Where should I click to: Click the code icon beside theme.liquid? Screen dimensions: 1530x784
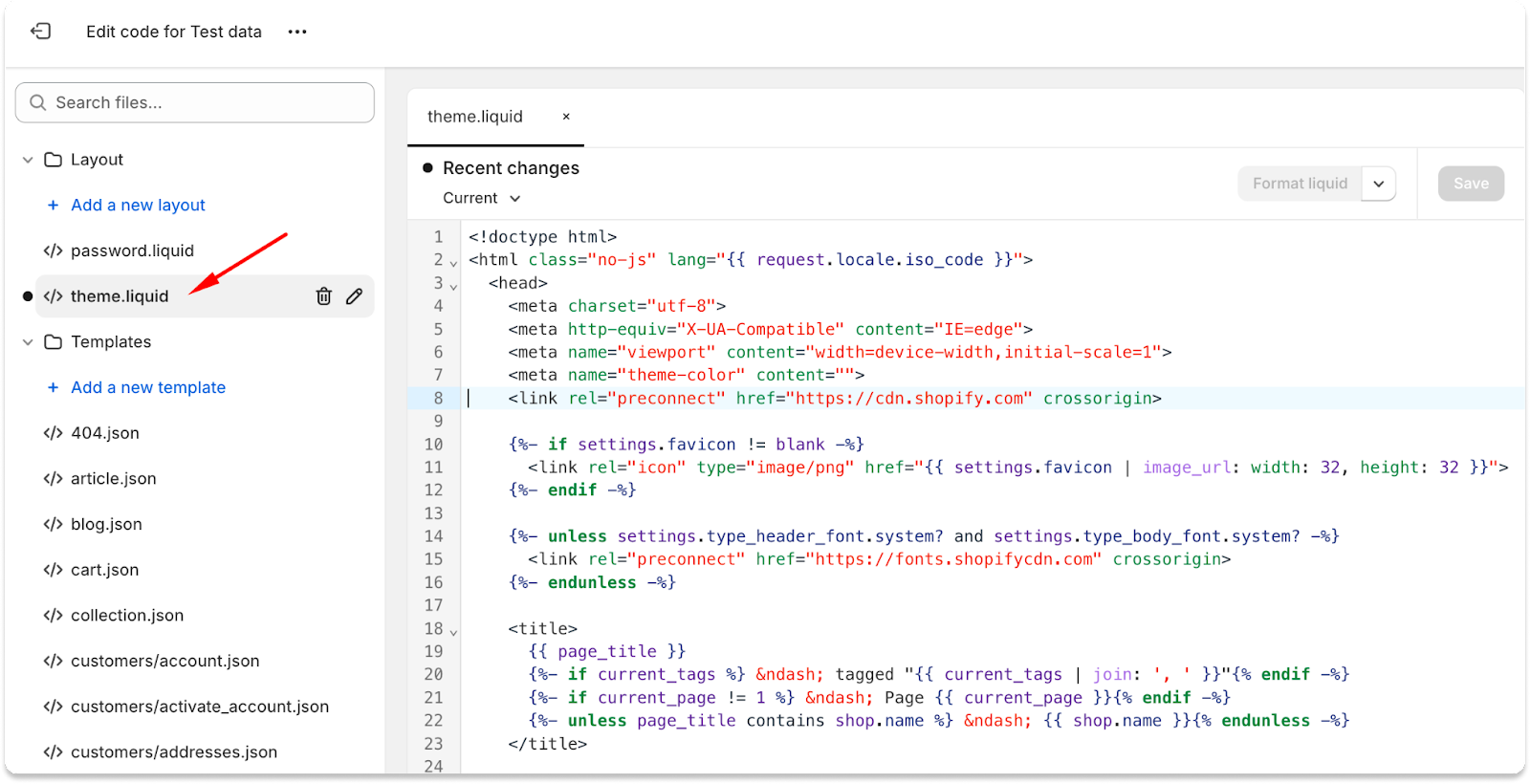[53, 296]
